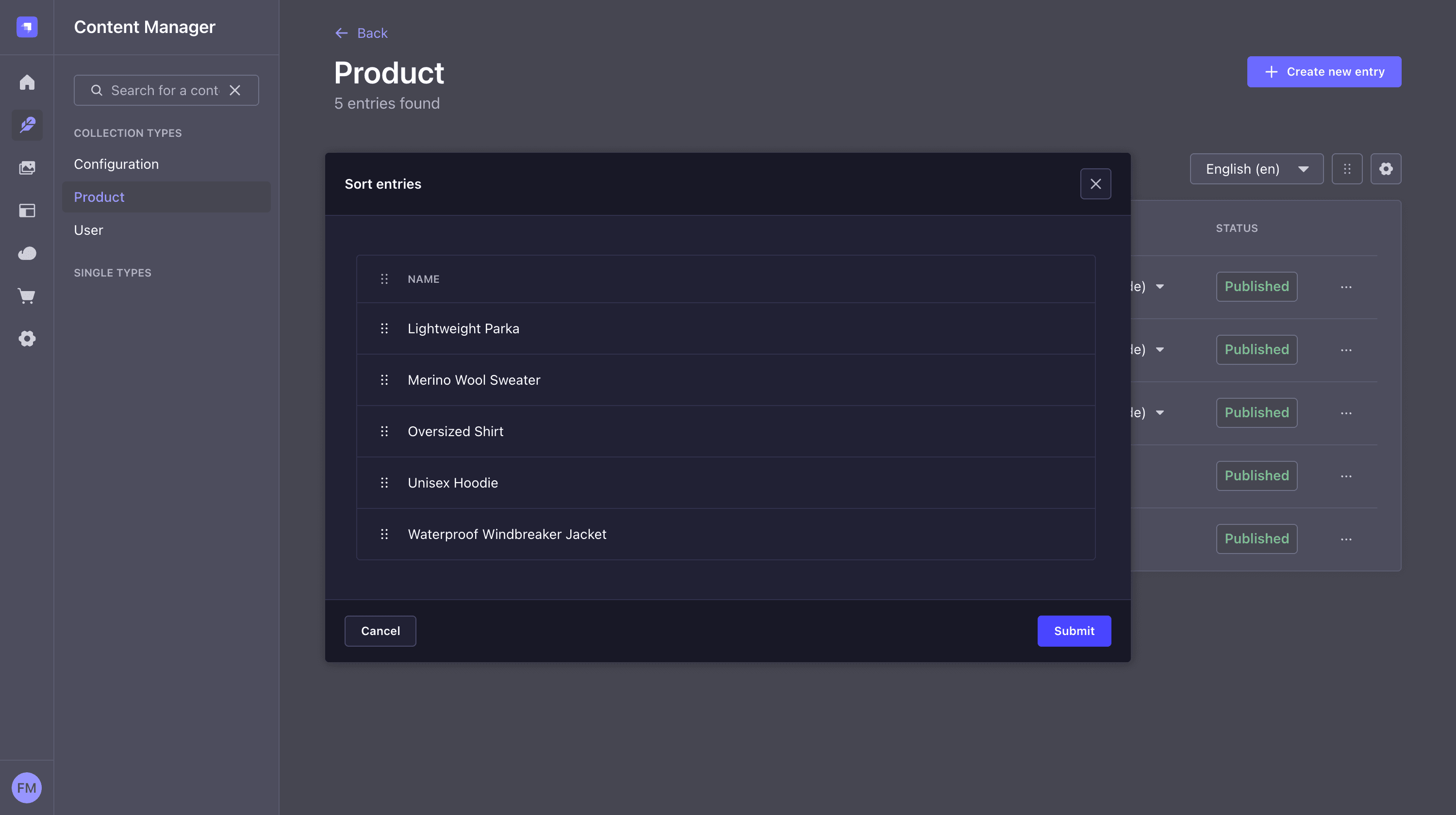Click the drag handle for Unisex Hoodie
Image resolution: width=1456 pixels, height=815 pixels.
(384, 483)
